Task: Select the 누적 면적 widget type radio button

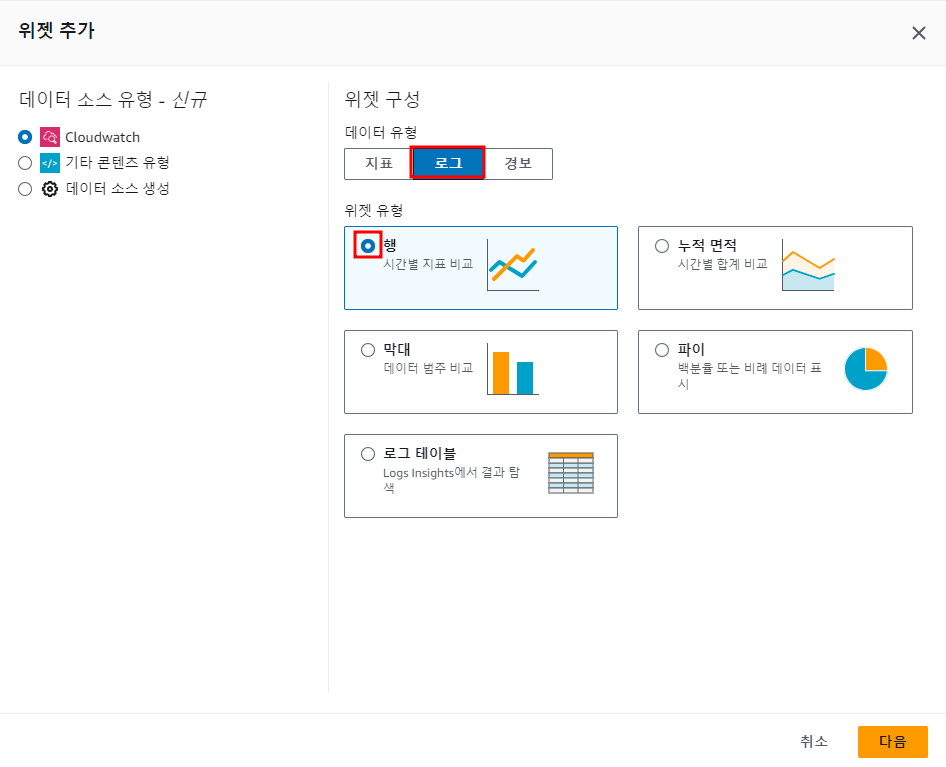Action: (x=662, y=246)
